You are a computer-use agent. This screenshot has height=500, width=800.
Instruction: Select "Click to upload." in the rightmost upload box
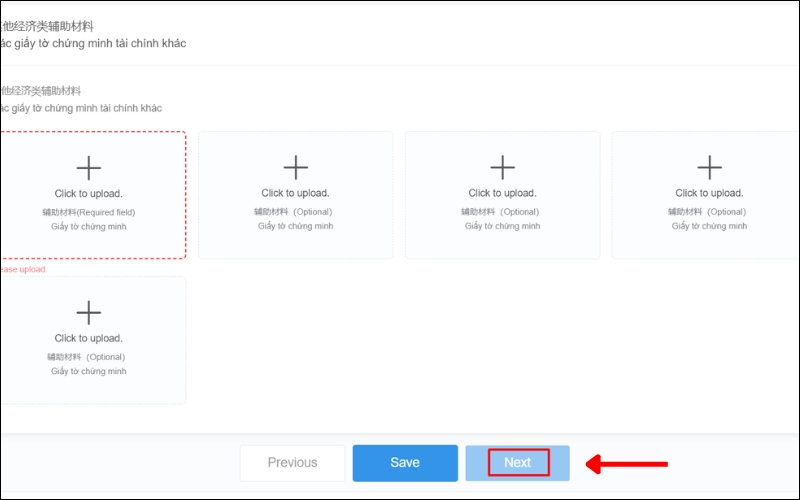(x=709, y=193)
